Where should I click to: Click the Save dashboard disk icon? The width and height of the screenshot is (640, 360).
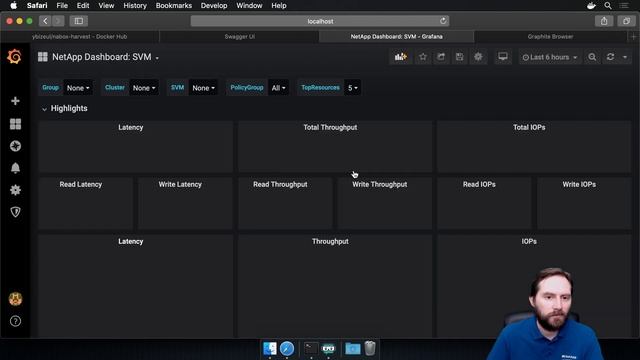(460, 57)
